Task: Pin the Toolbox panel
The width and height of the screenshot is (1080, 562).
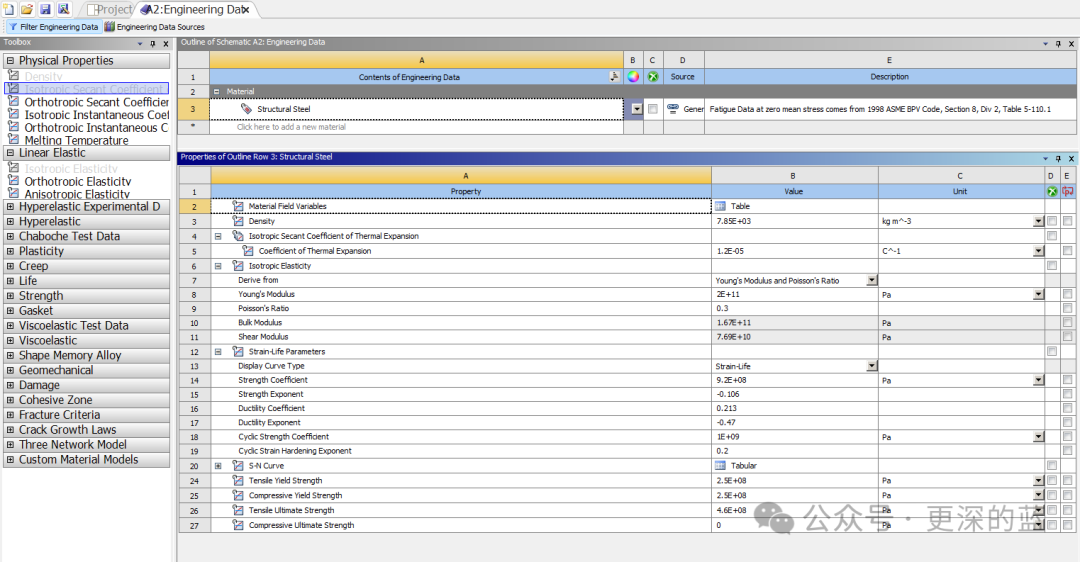Action: point(153,43)
